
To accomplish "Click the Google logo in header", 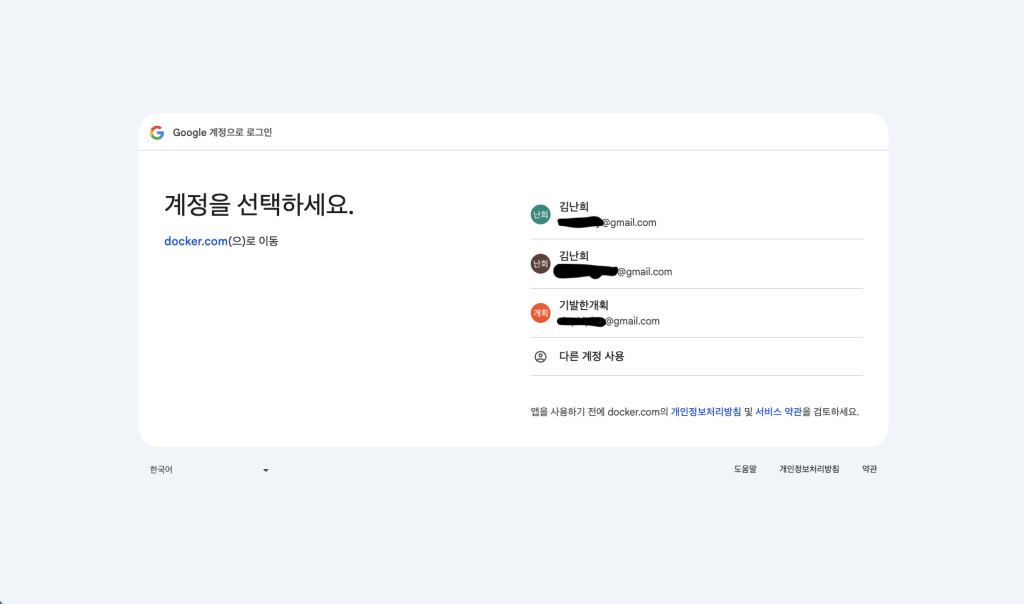I will point(157,133).
